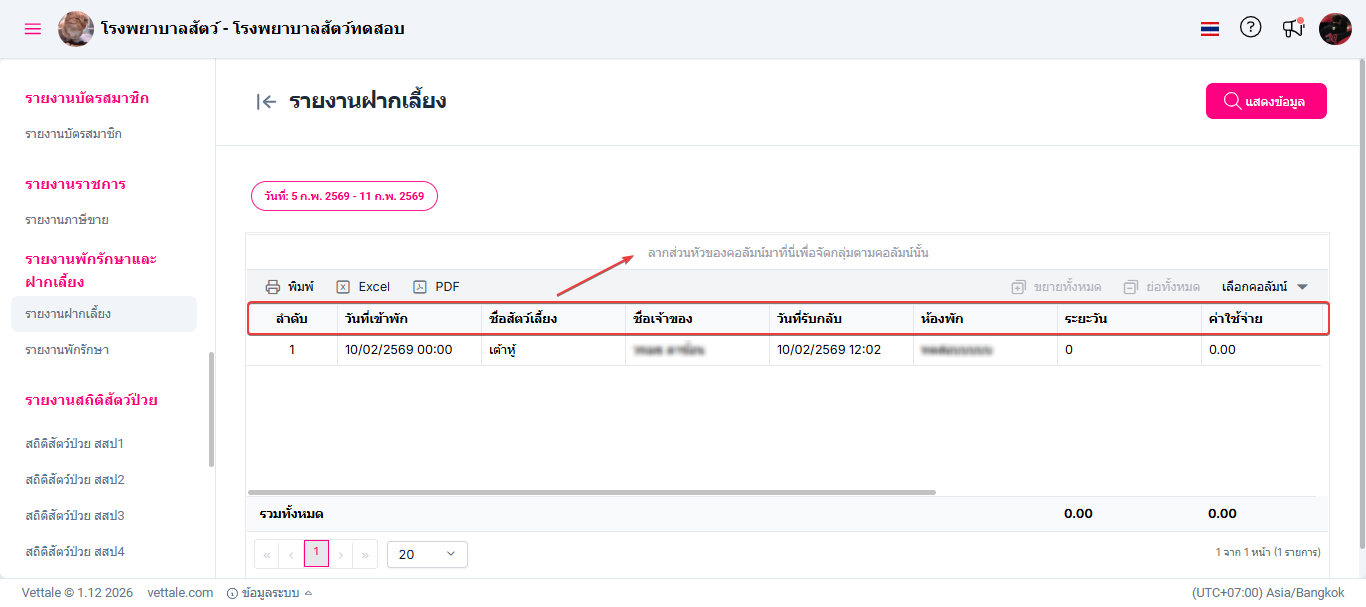Viewport: 1366px width, 607px height.
Task: Open รายงานบัตรสมาชิก sidebar item
Action: click(74, 134)
